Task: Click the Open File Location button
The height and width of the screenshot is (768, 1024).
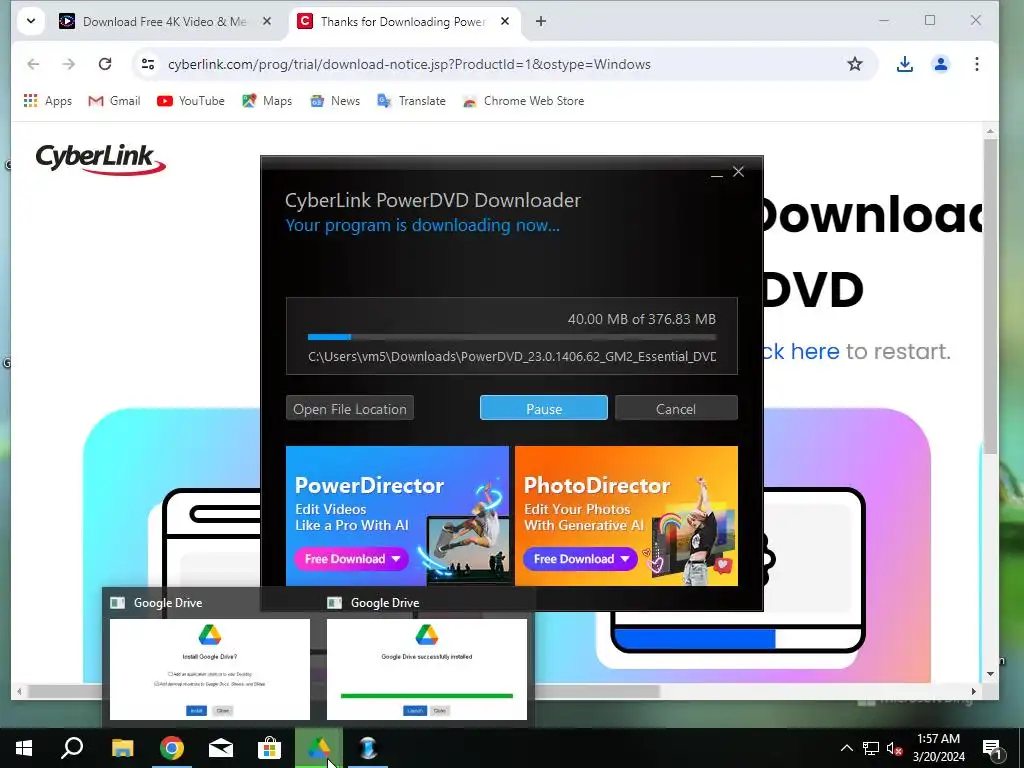Action: pyautogui.click(x=349, y=409)
